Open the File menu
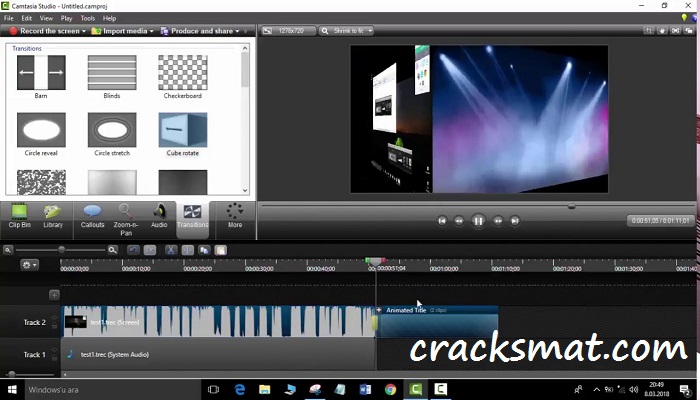This screenshot has height=400, width=700. pos(8,18)
